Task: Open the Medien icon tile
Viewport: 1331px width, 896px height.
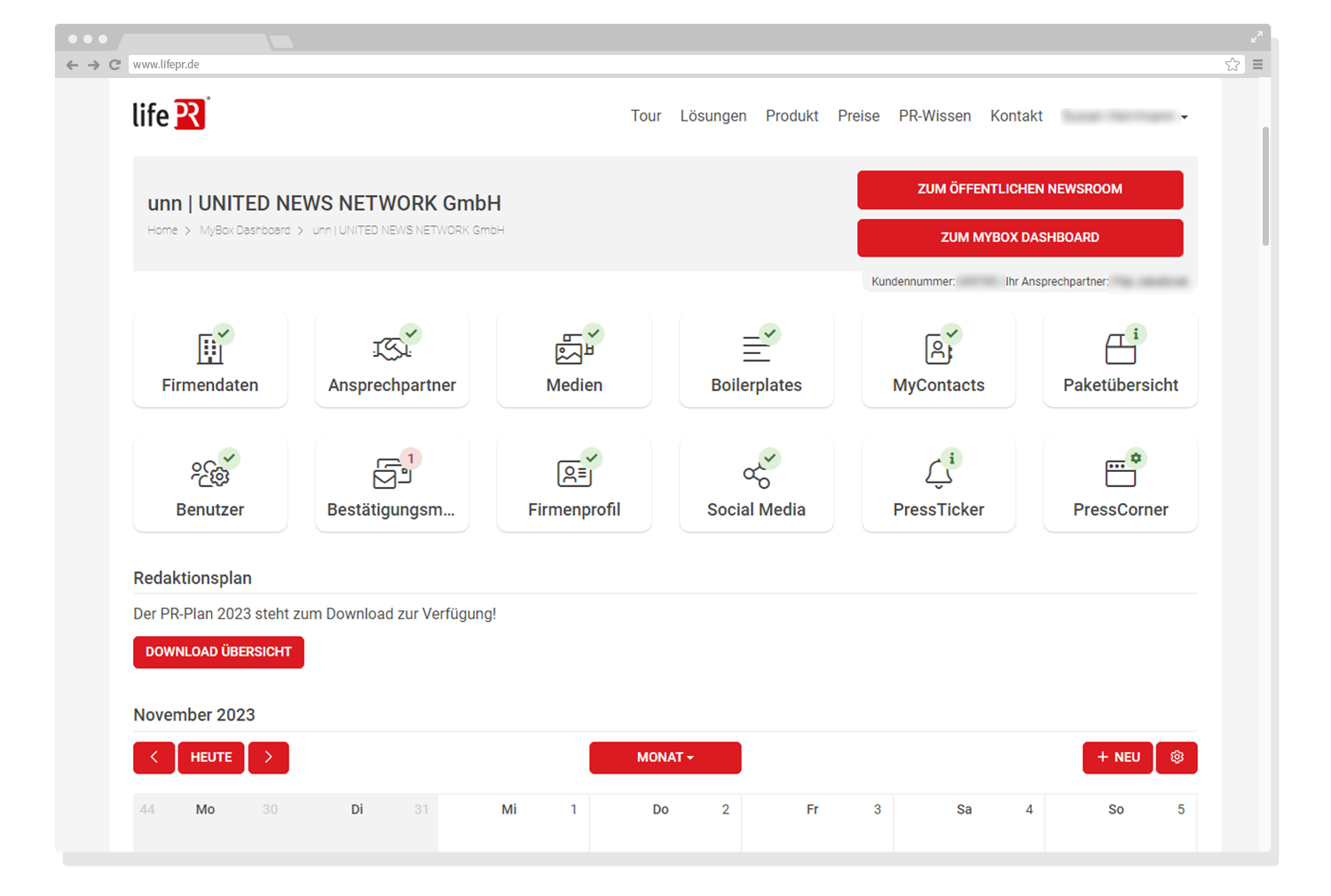Action: (574, 350)
